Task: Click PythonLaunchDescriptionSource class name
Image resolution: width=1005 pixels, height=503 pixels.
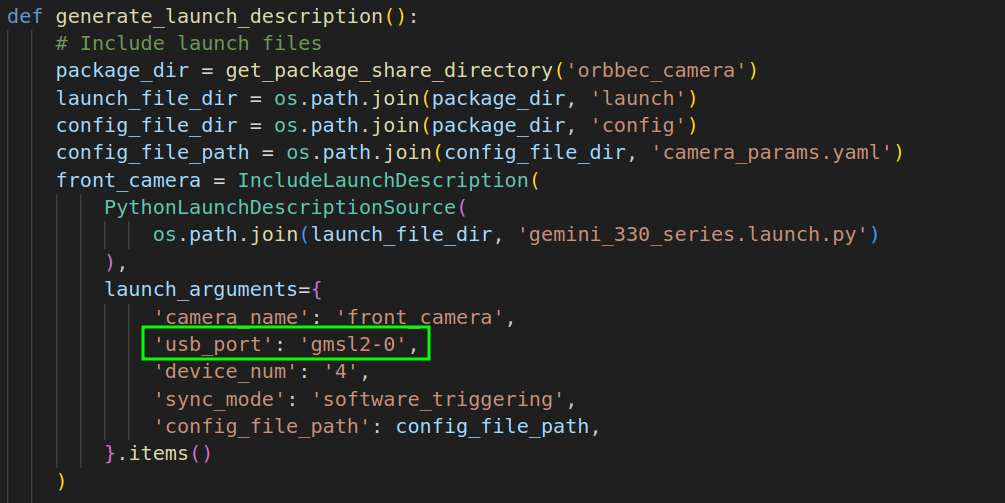Action: [279, 208]
